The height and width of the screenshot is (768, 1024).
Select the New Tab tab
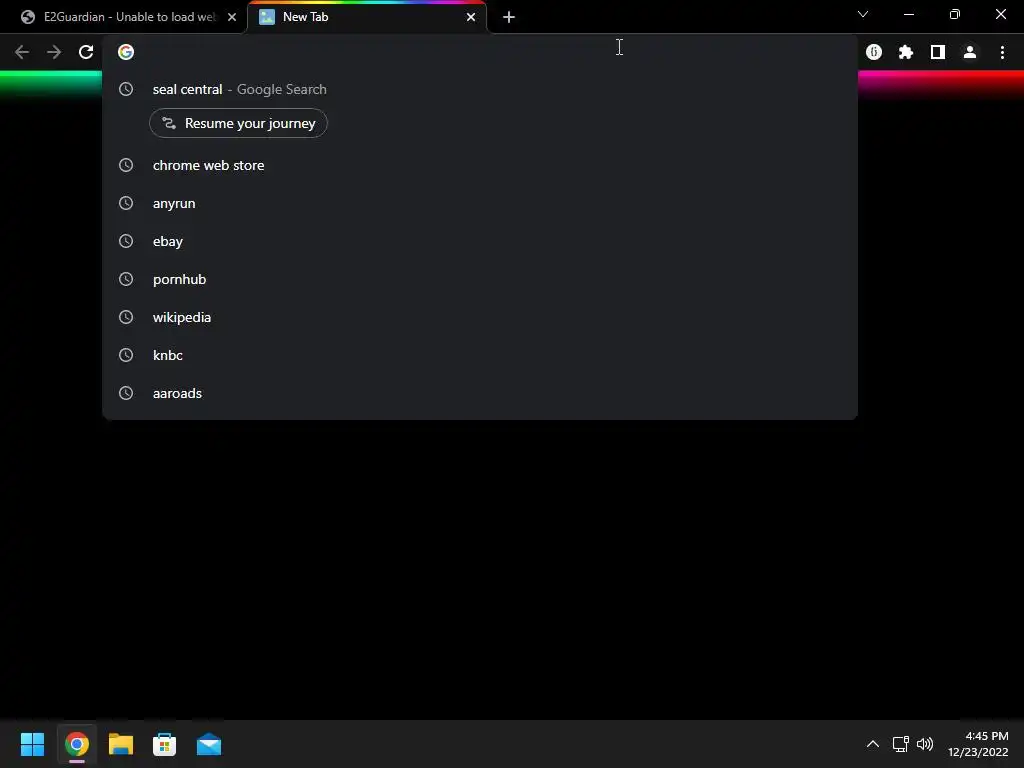pyautogui.click(x=367, y=17)
